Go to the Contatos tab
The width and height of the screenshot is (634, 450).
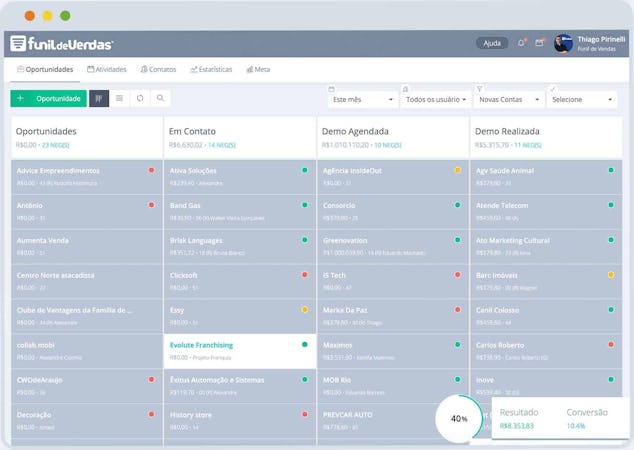coord(158,70)
